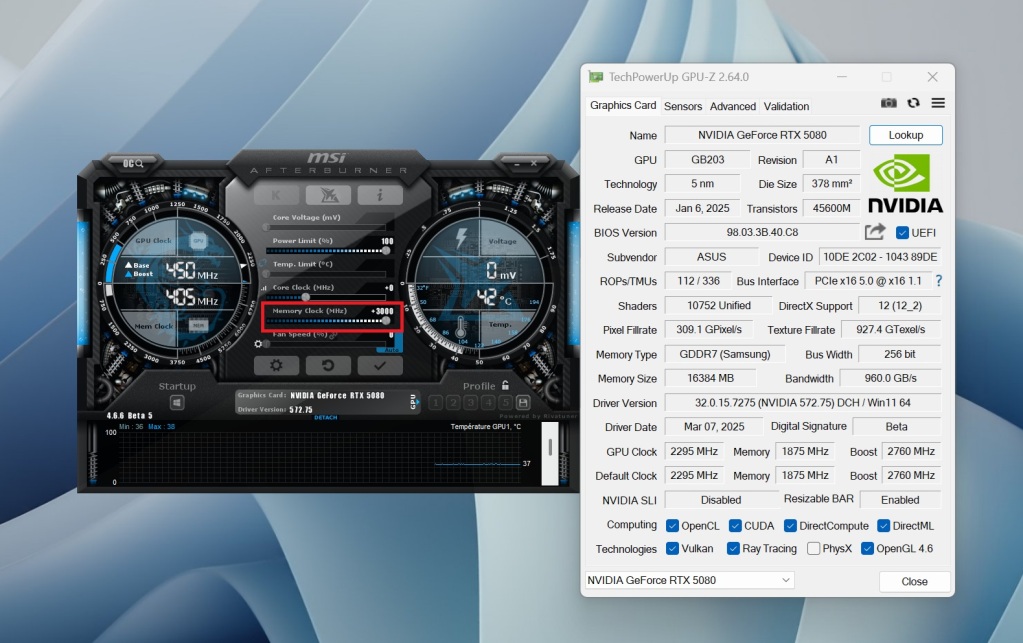The height and width of the screenshot is (643, 1023).
Task: Open the Advanced tab in GPU-Z
Action: pos(733,106)
